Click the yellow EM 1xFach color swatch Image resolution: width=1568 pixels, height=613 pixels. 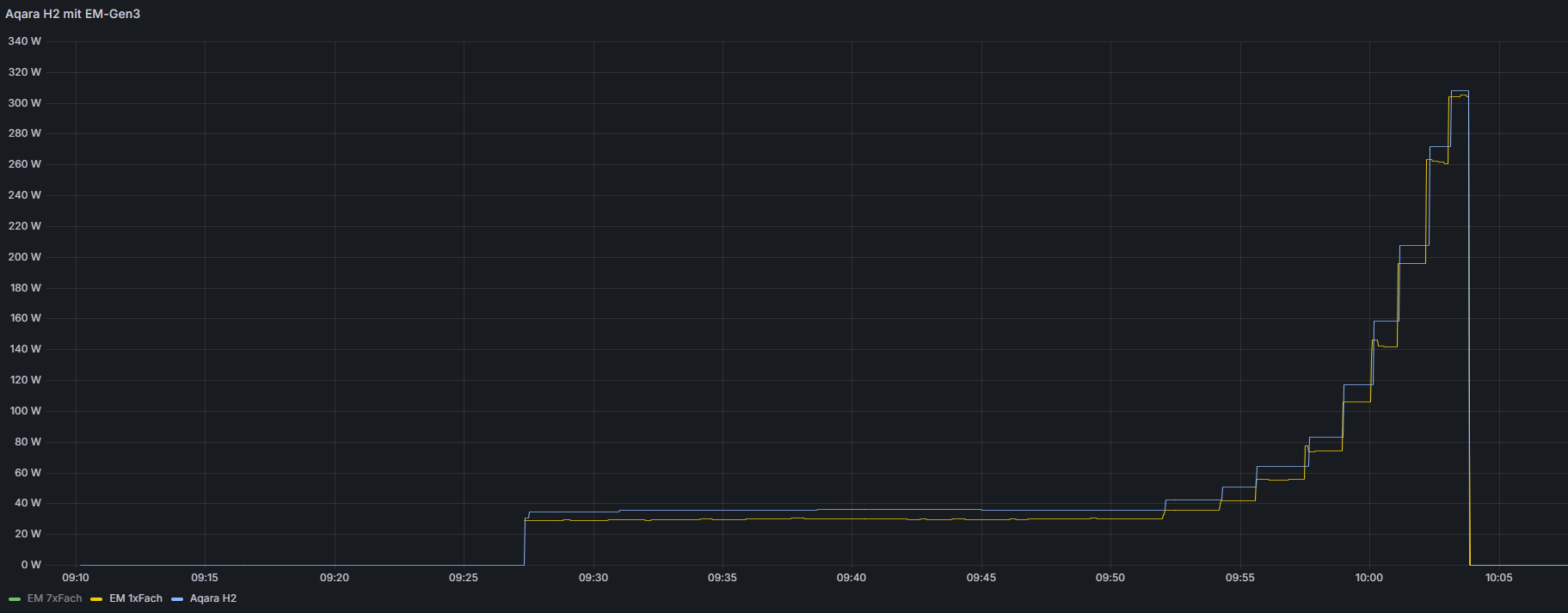pos(96,599)
